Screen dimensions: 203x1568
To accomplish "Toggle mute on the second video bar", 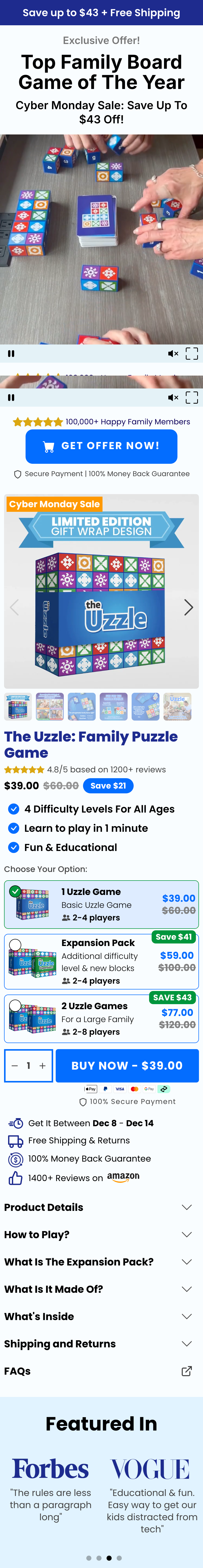I will [x=173, y=398].
